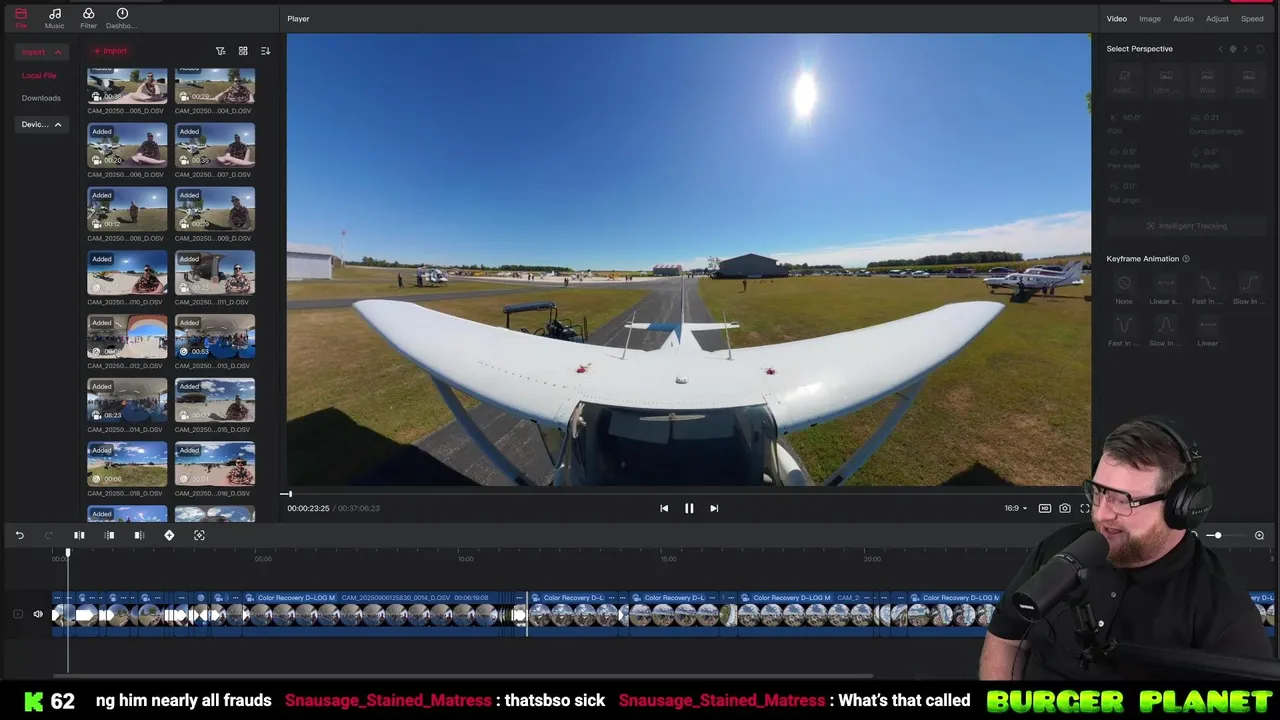
Task: Reset the Select Perspective settings
Action: click(x=1261, y=49)
